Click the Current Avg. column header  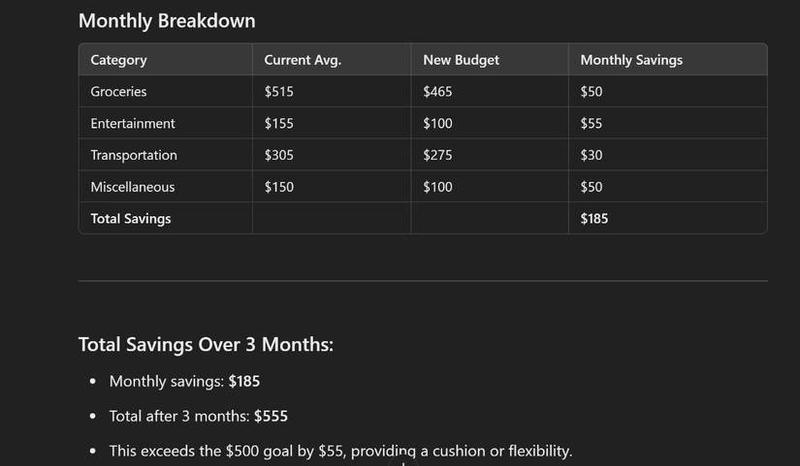303,60
